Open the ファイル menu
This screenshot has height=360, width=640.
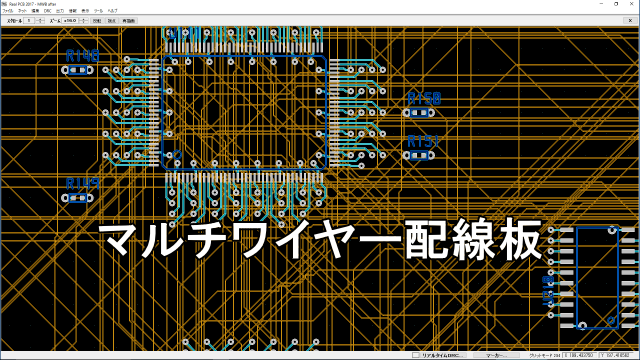point(8,11)
